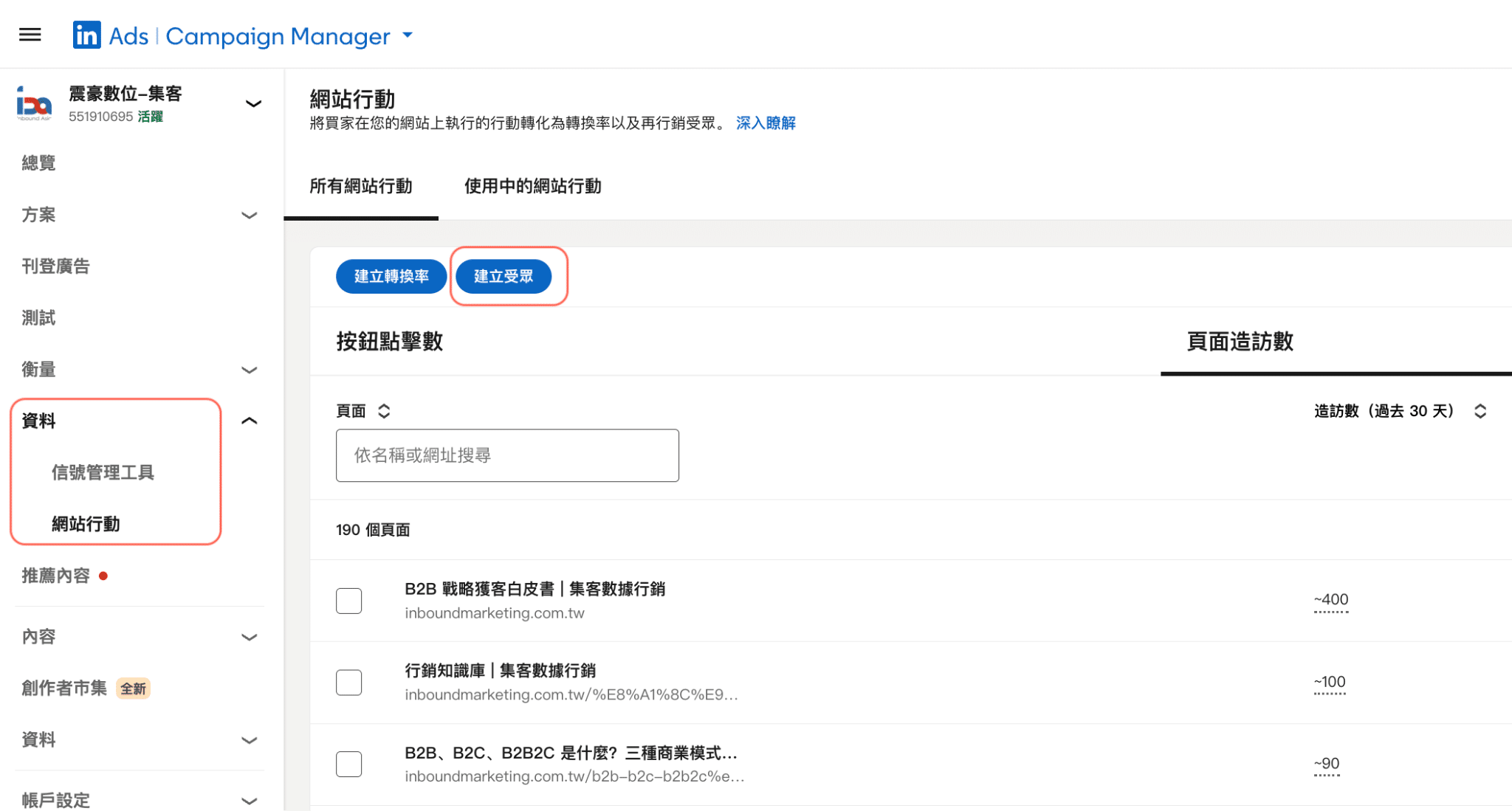
Task: Click the B2B 戰略獲客白皮書 page title
Action: click(535, 589)
